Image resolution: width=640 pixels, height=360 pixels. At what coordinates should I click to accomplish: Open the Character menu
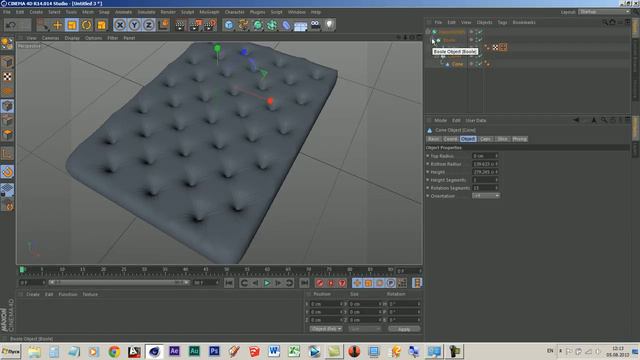coord(235,12)
